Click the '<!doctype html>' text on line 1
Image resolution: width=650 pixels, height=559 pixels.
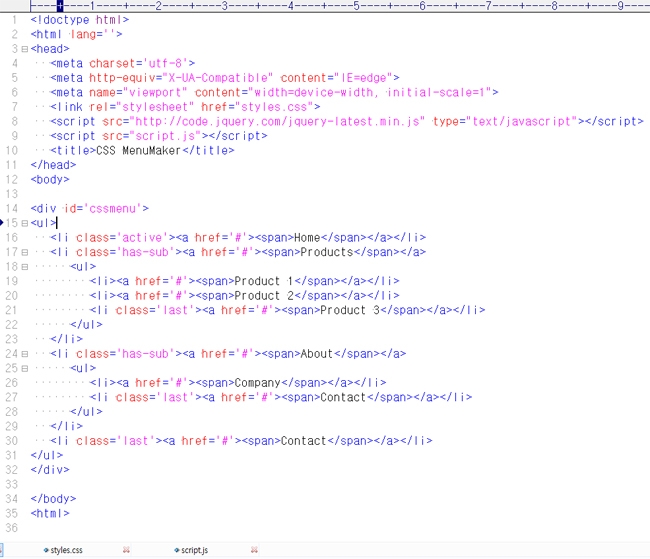(80, 20)
